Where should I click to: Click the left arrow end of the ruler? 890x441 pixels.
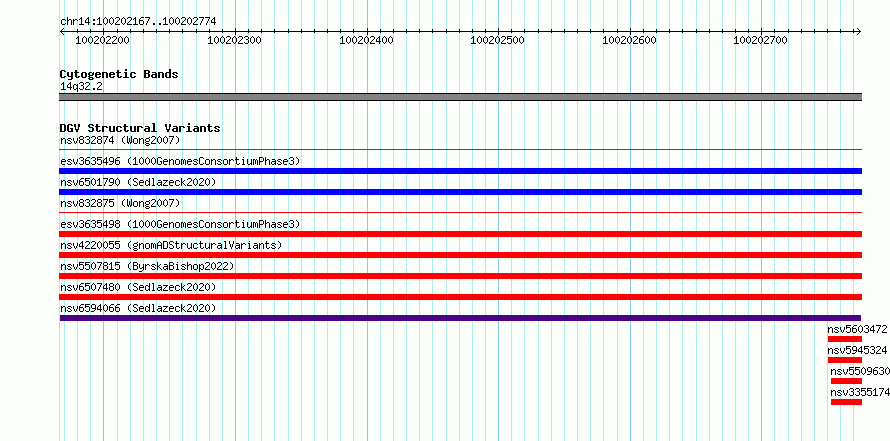pos(62,31)
